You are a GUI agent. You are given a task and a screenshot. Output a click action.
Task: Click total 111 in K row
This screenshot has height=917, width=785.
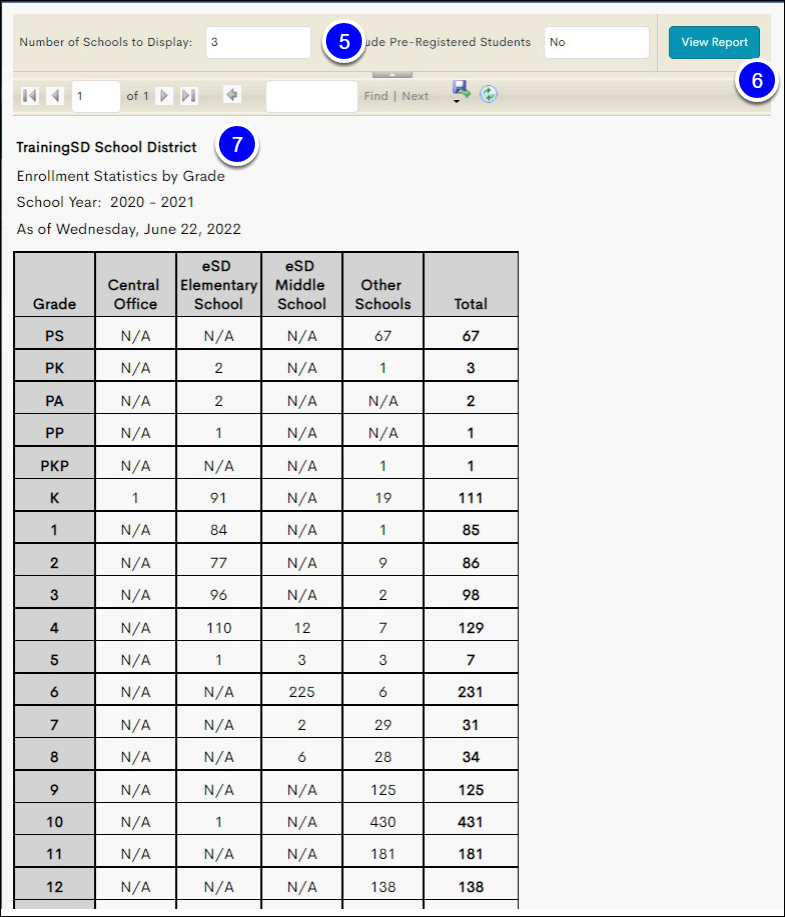[x=471, y=498]
